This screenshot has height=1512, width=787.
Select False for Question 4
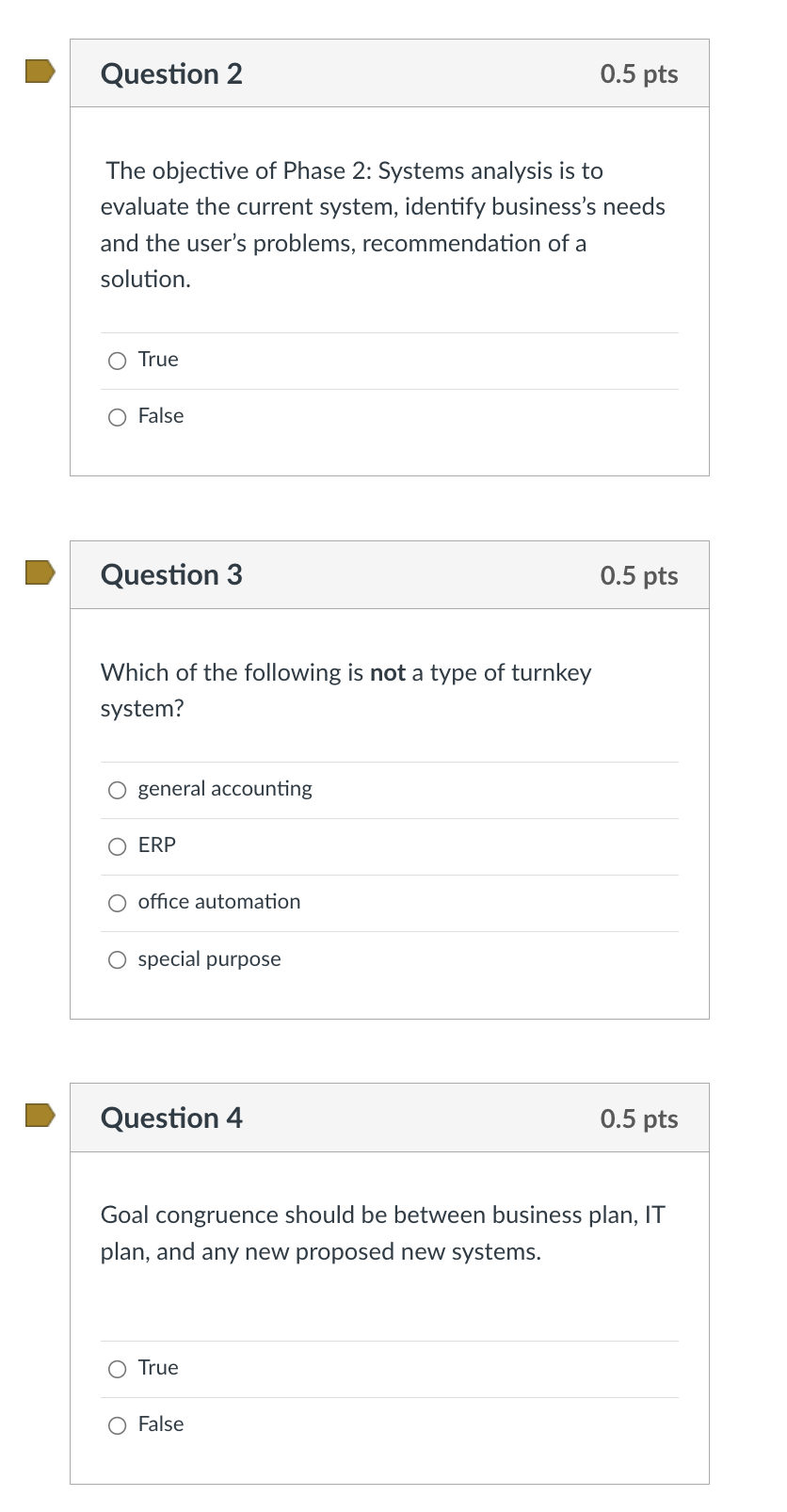click(x=117, y=1425)
